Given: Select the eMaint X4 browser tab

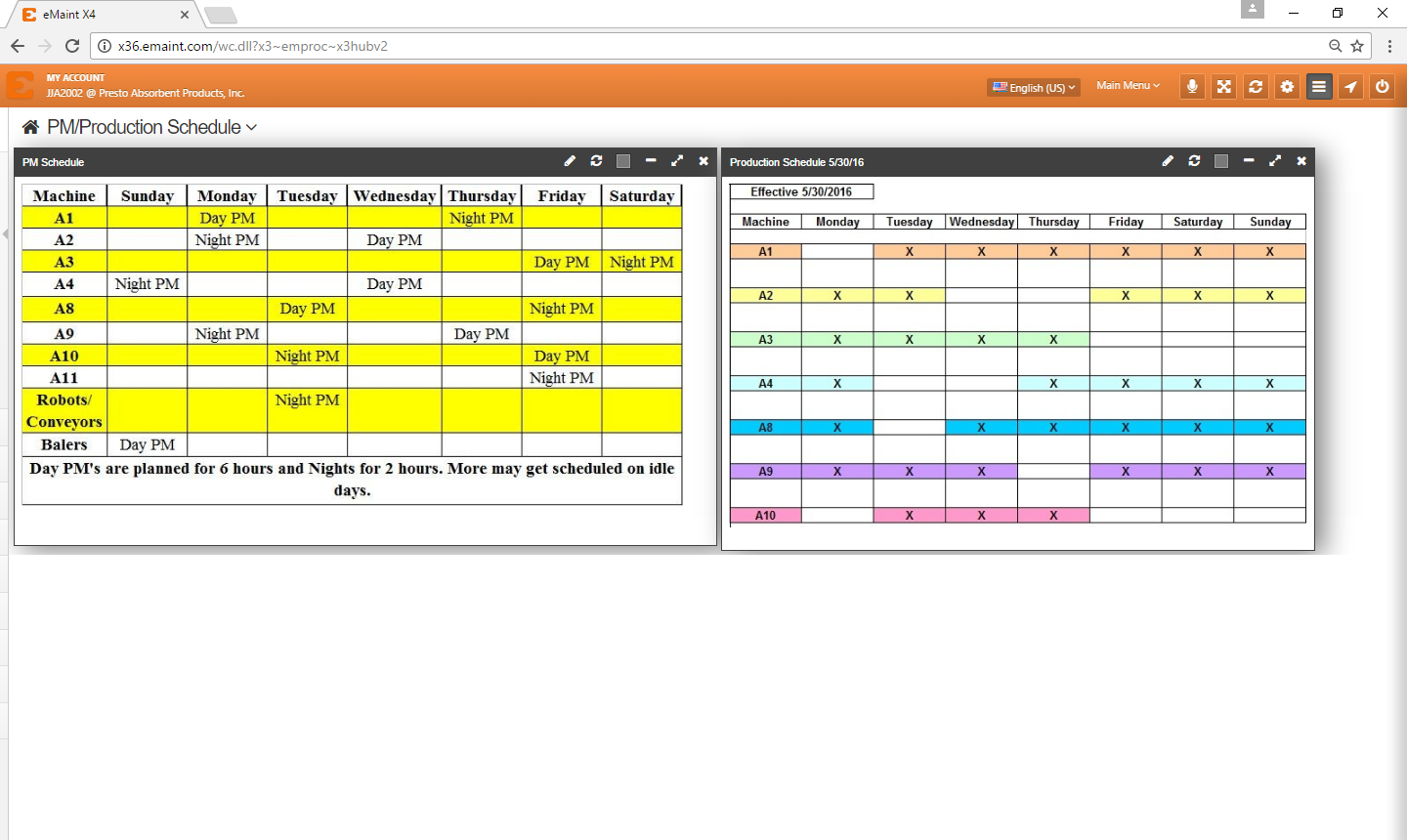Looking at the screenshot, I should point(102,15).
